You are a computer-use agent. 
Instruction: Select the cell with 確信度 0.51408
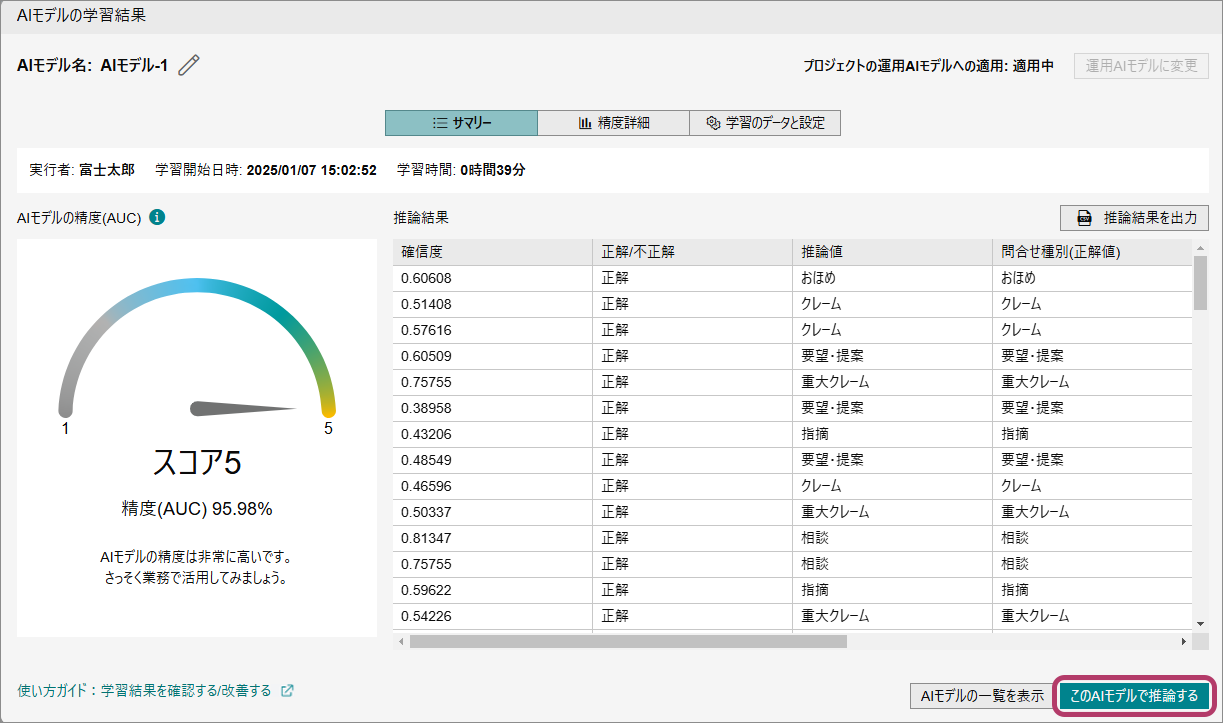click(492, 304)
